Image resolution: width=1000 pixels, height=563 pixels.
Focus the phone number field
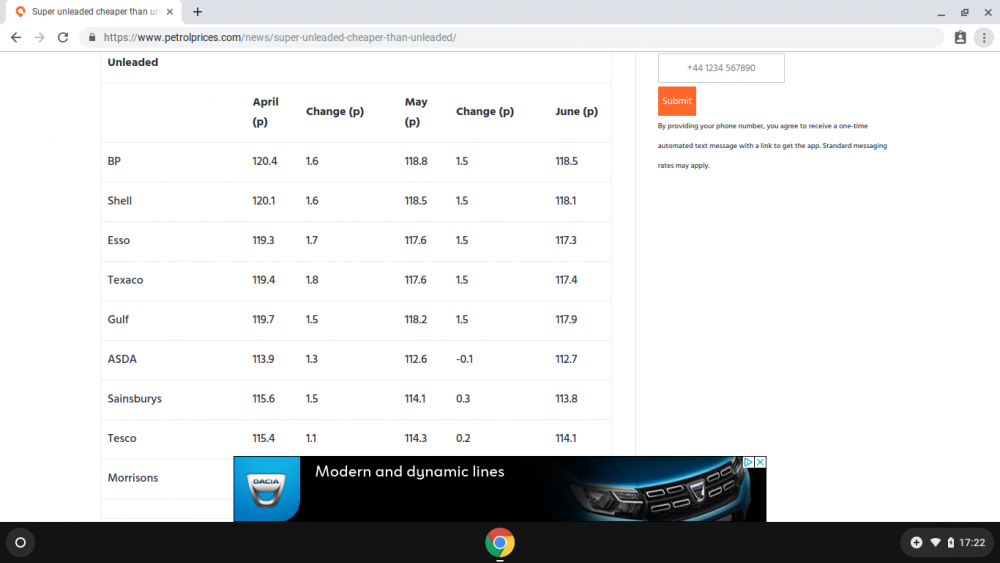(721, 68)
